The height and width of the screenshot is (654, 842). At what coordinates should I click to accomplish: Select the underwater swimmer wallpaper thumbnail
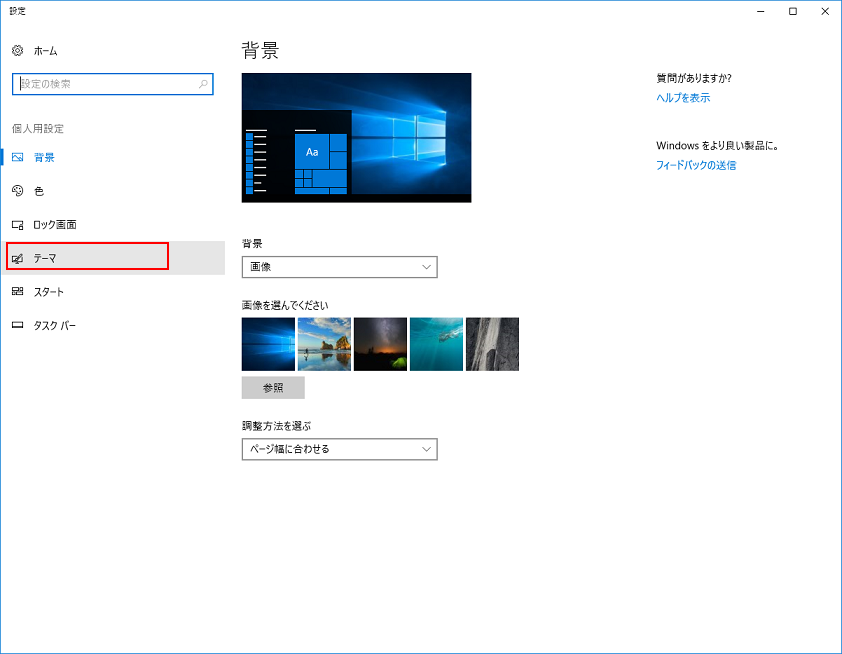point(436,344)
